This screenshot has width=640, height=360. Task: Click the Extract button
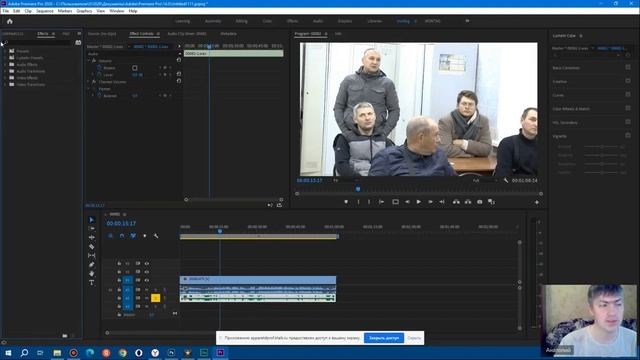(468, 202)
